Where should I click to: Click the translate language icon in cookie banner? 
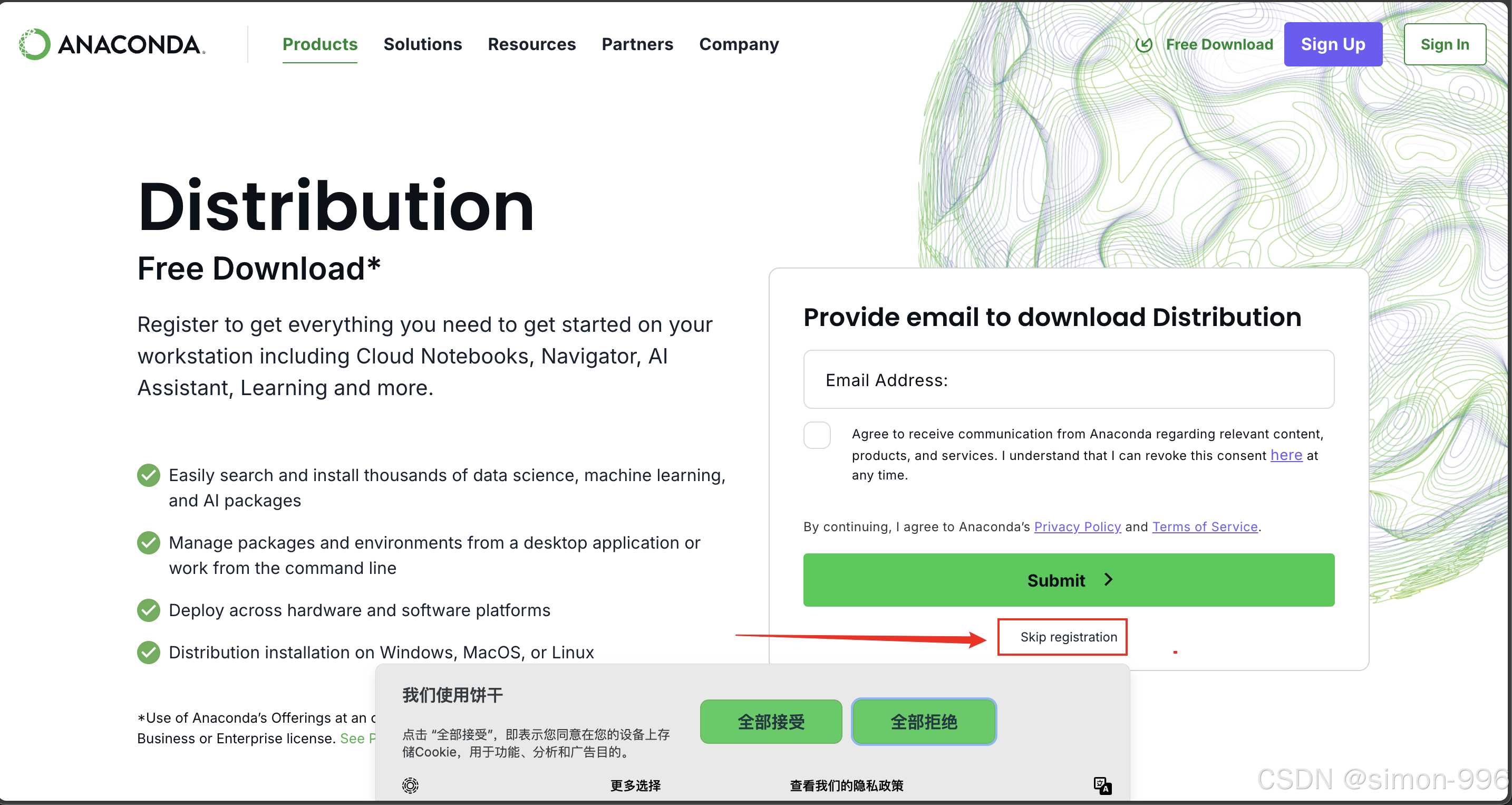(x=1102, y=785)
